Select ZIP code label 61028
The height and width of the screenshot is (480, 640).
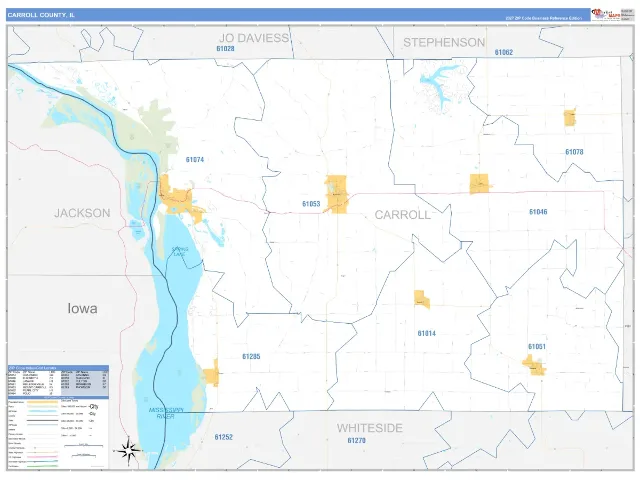point(225,49)
